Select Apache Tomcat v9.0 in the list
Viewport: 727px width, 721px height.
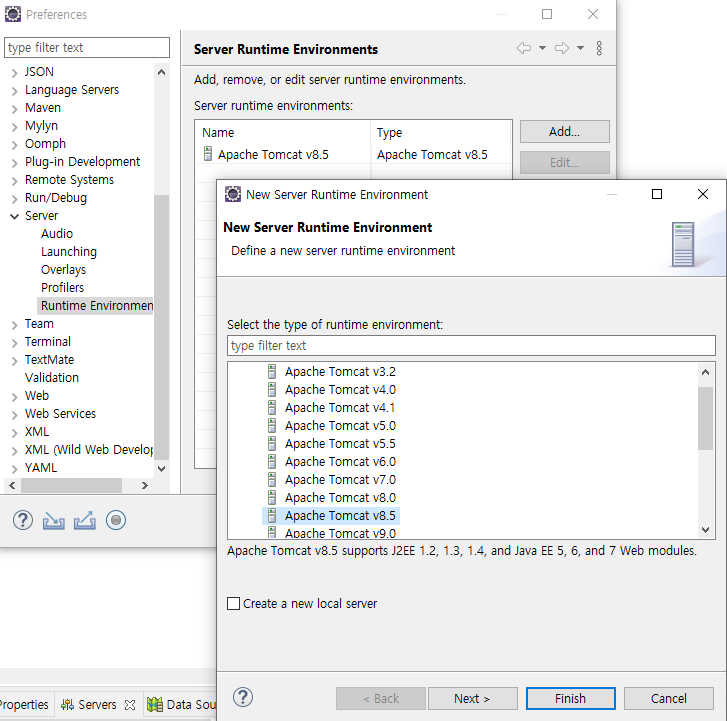[x=340, y=533]
